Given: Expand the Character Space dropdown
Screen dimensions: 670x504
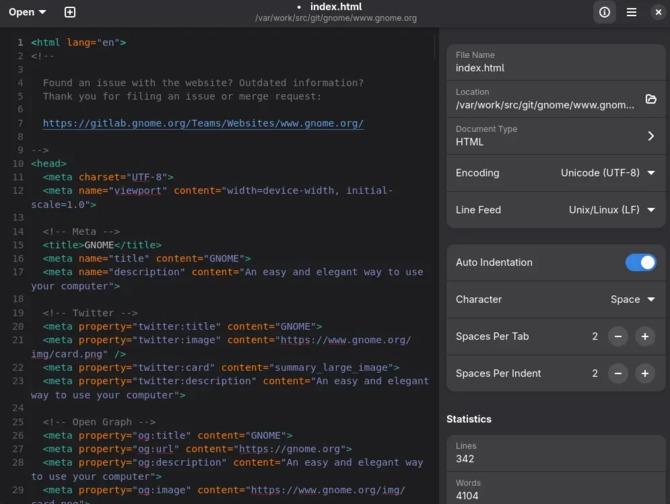Looking at the screenshot, I should click(x=632, y=299).
